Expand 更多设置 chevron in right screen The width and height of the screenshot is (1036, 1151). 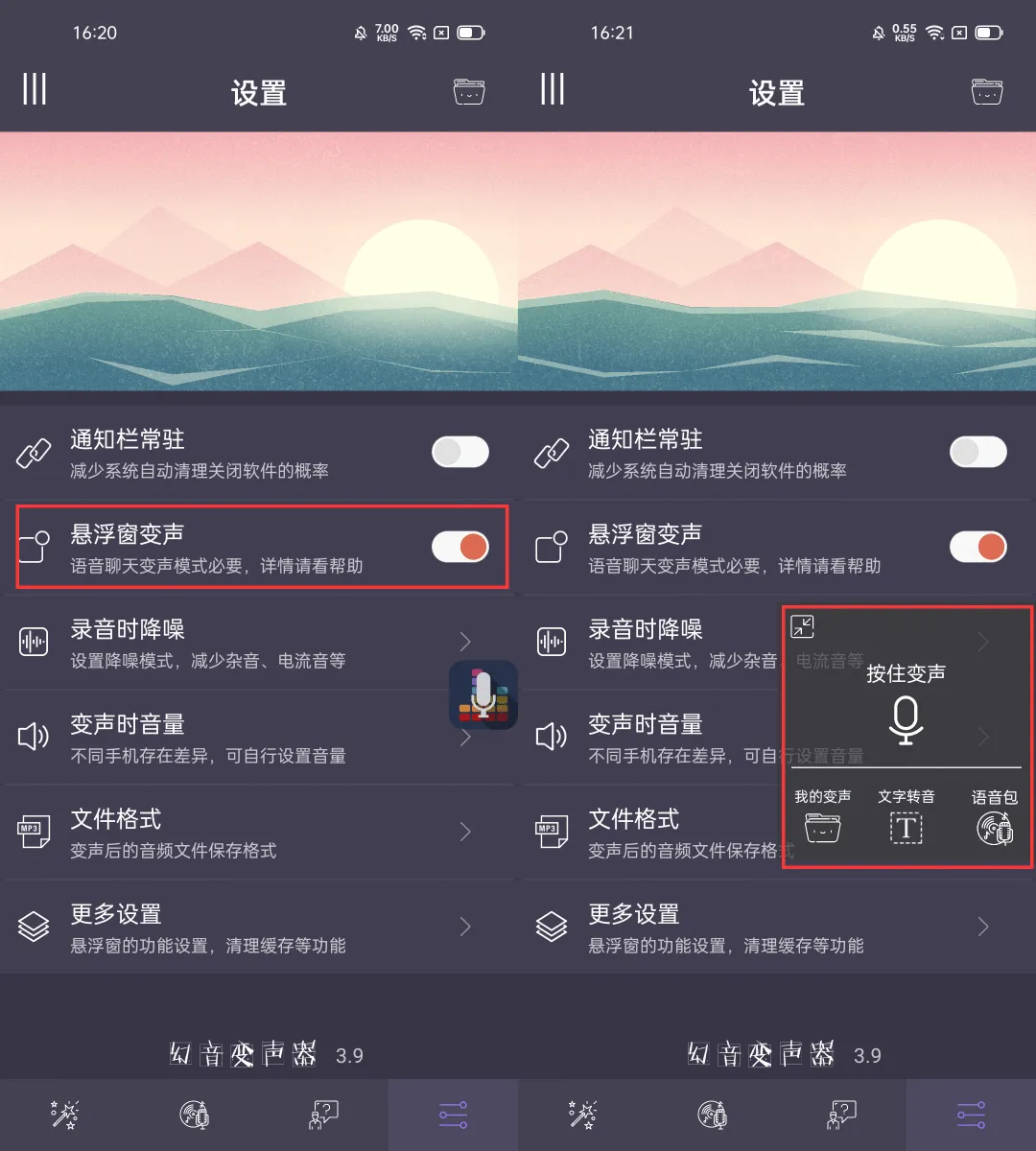(983, 927)
